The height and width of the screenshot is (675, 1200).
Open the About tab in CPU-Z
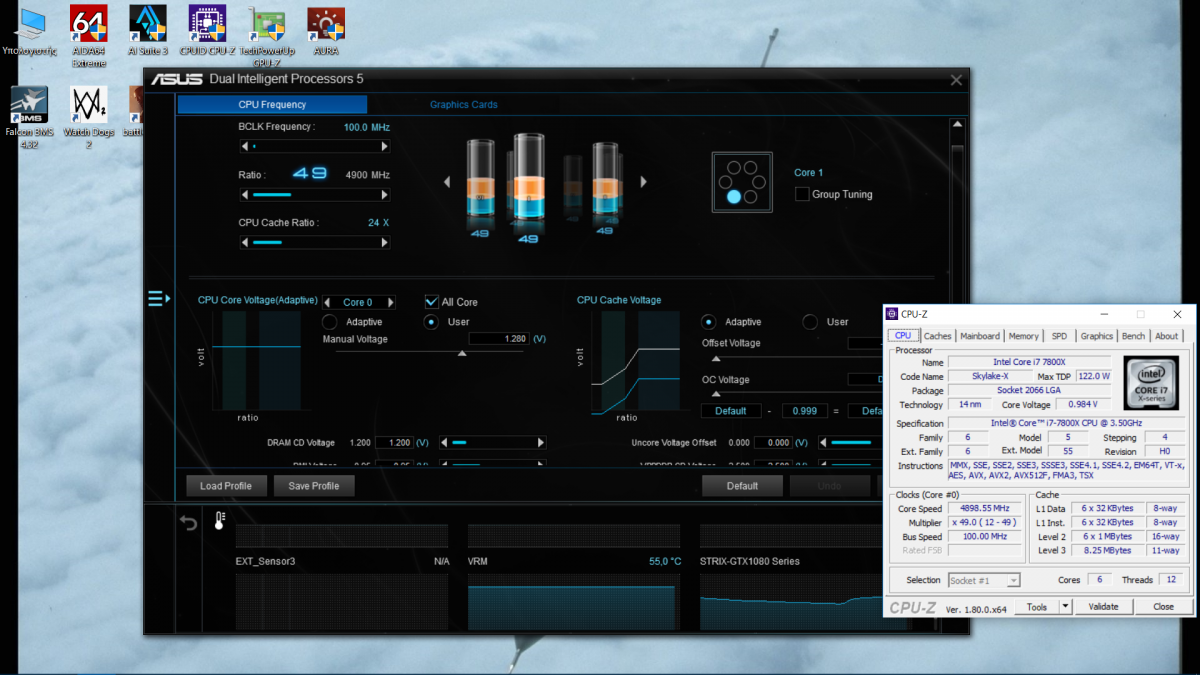point(1167,336)
